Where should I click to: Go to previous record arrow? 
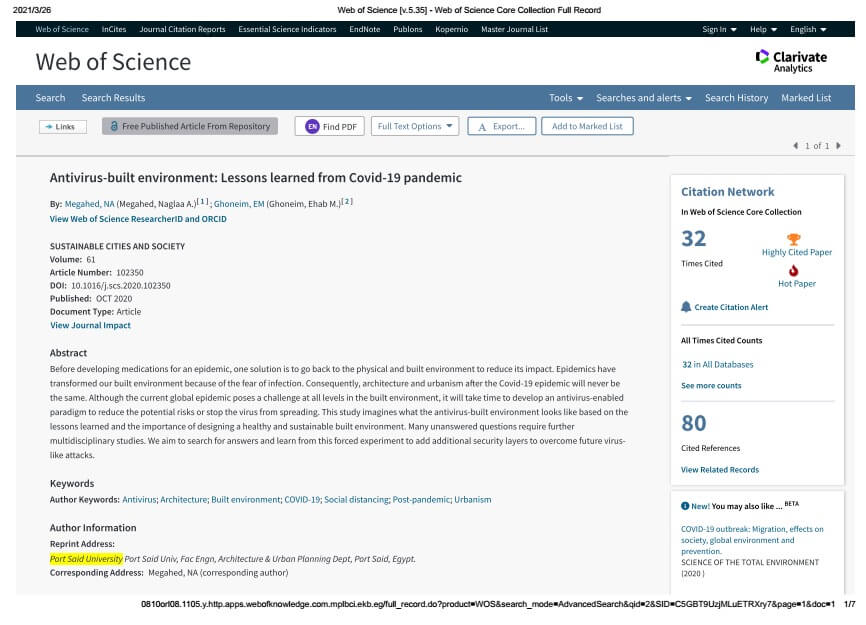pyautogui.click(x=796, y=146)
